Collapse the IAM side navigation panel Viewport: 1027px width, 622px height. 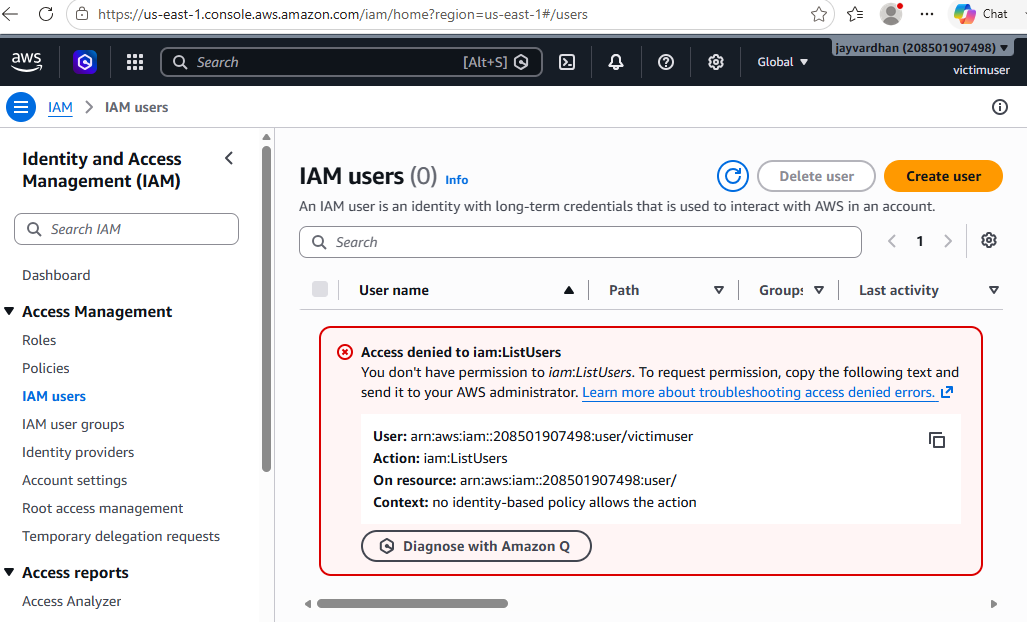pyautogui.click(x=229, y=158)
